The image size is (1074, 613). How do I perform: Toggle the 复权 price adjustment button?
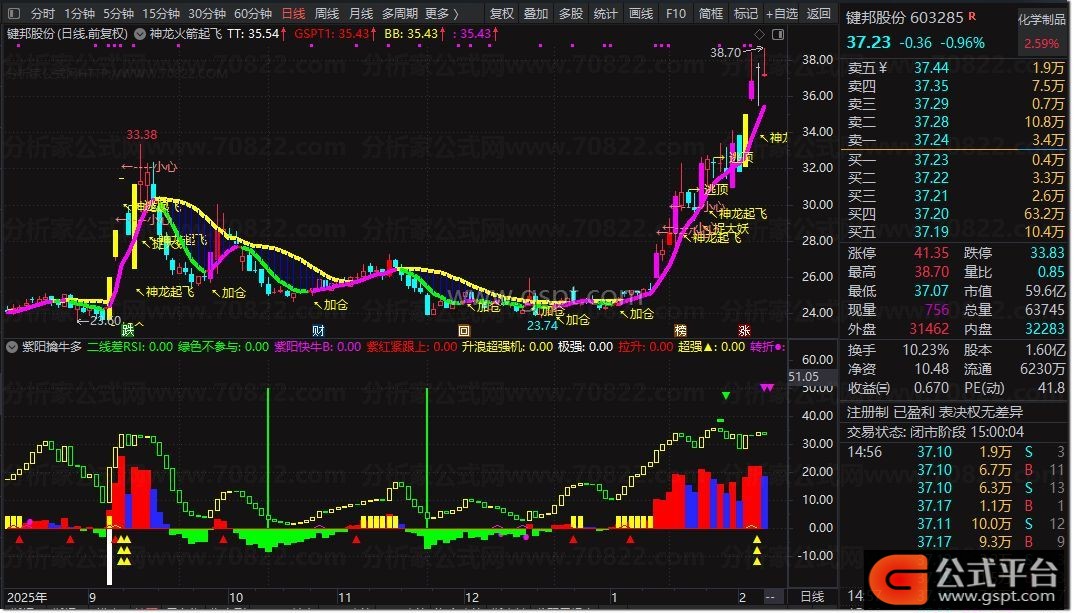click(x=502, y=14)
